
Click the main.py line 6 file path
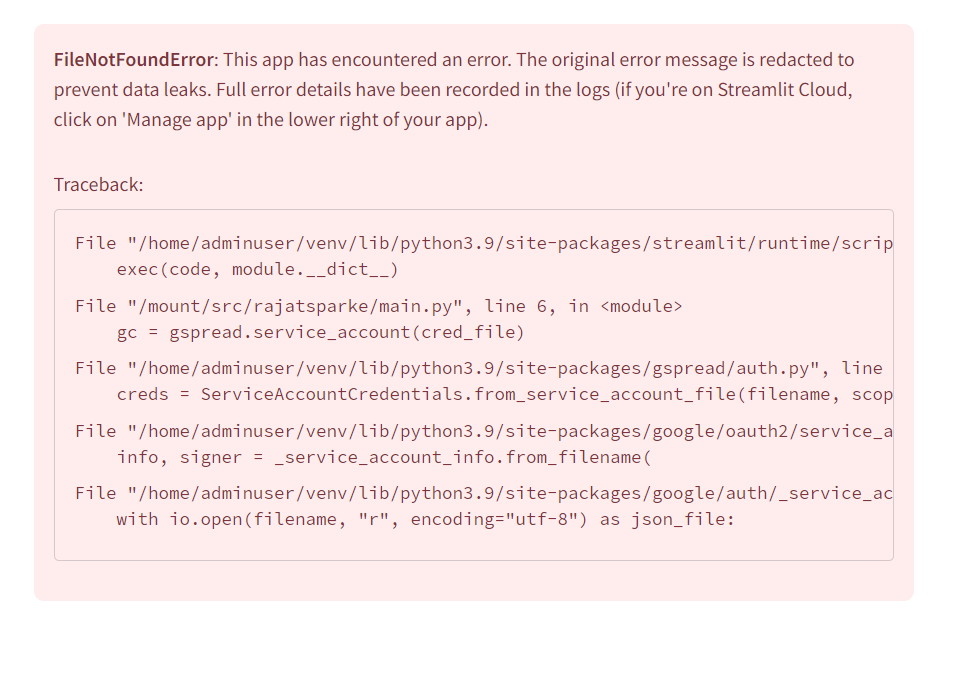click(x=379, y=306)
